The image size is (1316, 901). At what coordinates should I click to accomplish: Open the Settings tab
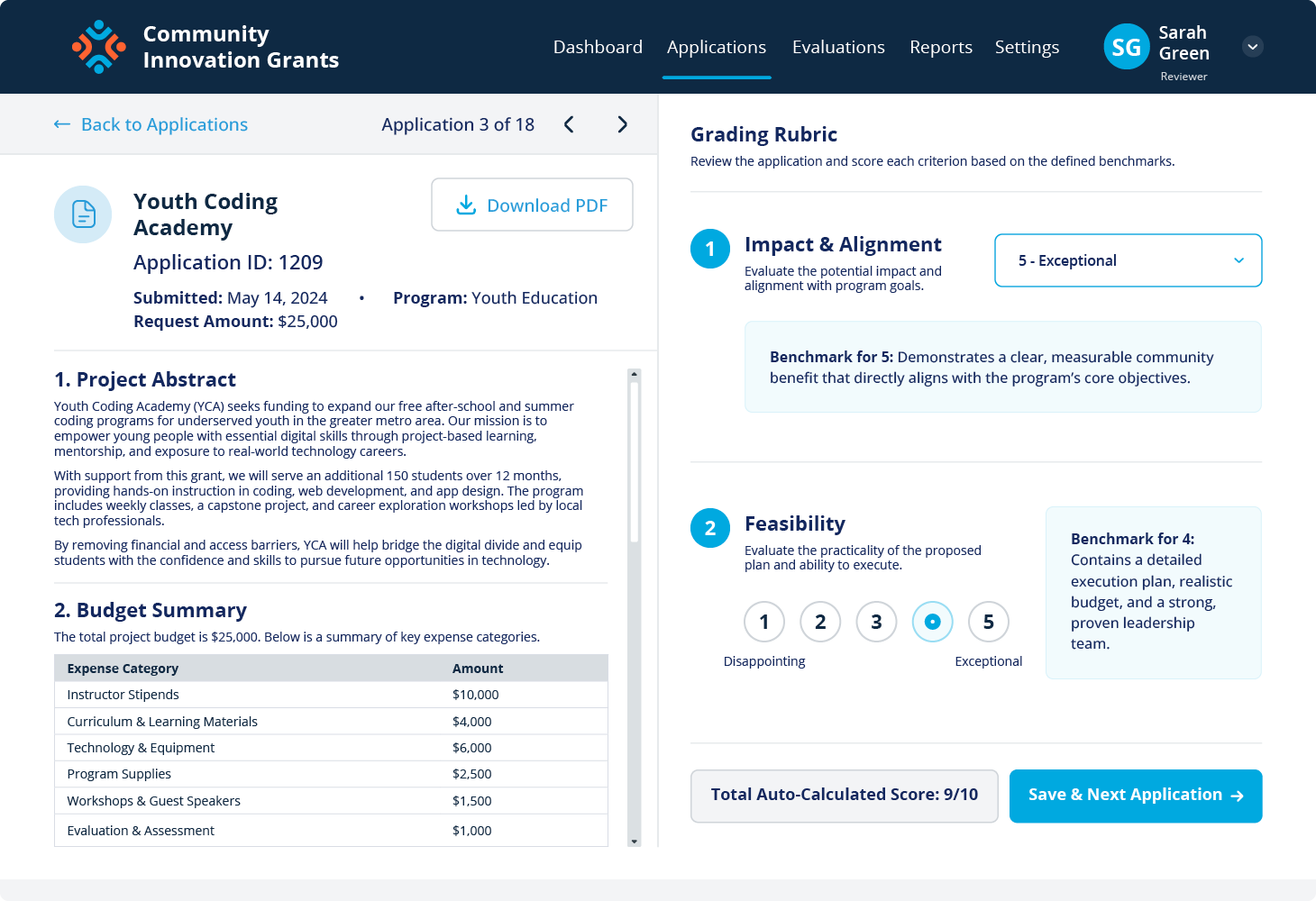1027,47
